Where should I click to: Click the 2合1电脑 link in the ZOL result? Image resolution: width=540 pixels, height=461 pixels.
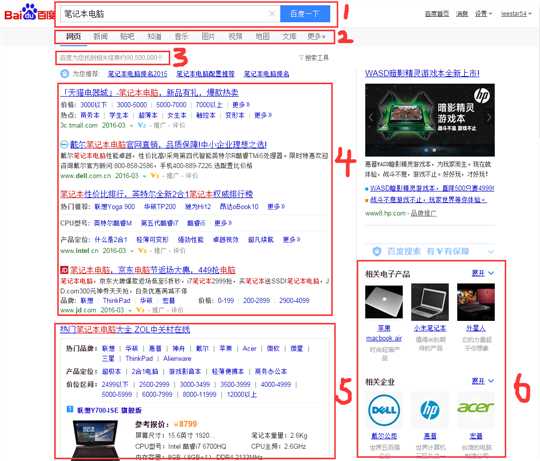click(145, 371)
